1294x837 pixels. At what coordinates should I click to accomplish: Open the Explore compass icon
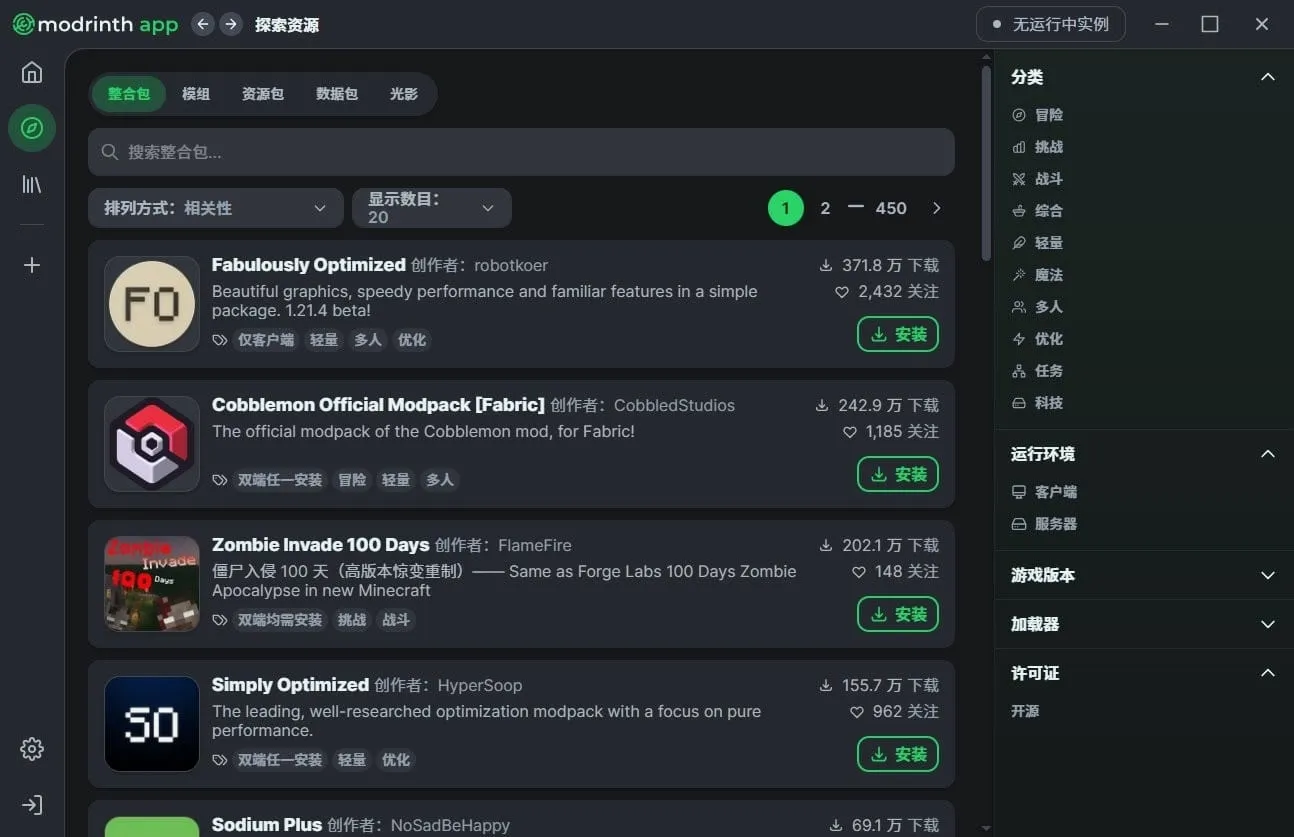pos(32,128)
